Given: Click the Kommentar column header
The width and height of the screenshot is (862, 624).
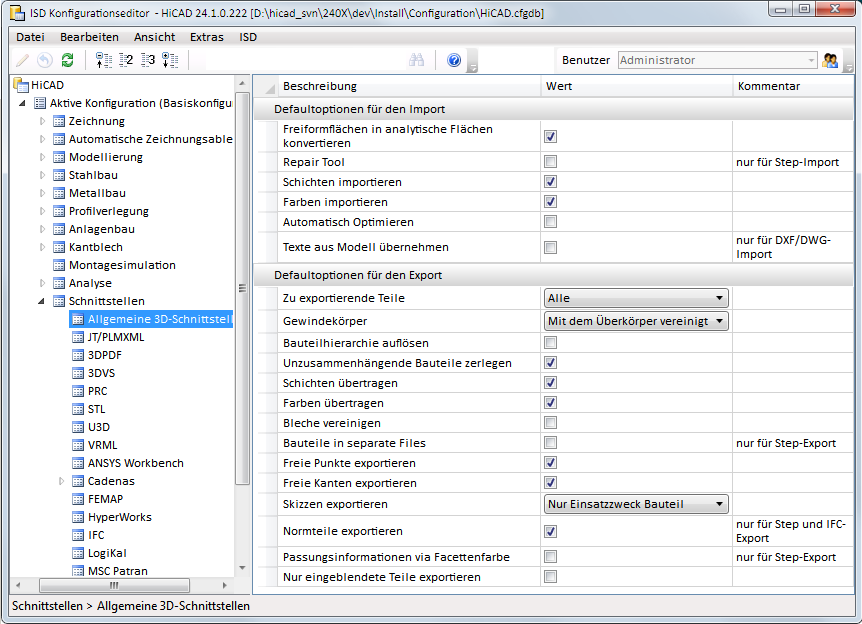Looking at the screenshot, I should tap(793, 86).
